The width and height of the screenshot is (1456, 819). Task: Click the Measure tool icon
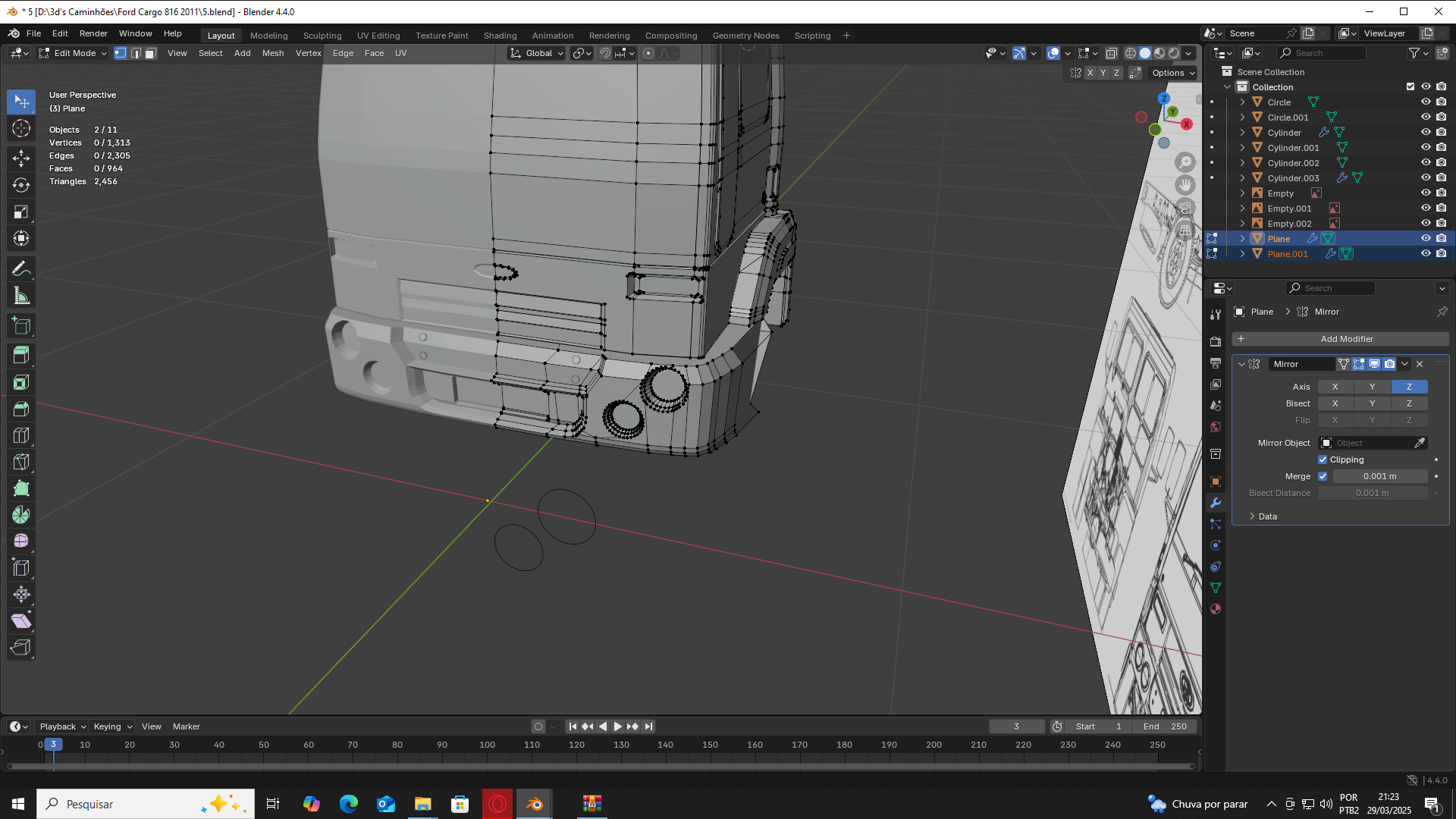(x=21, y=297)
